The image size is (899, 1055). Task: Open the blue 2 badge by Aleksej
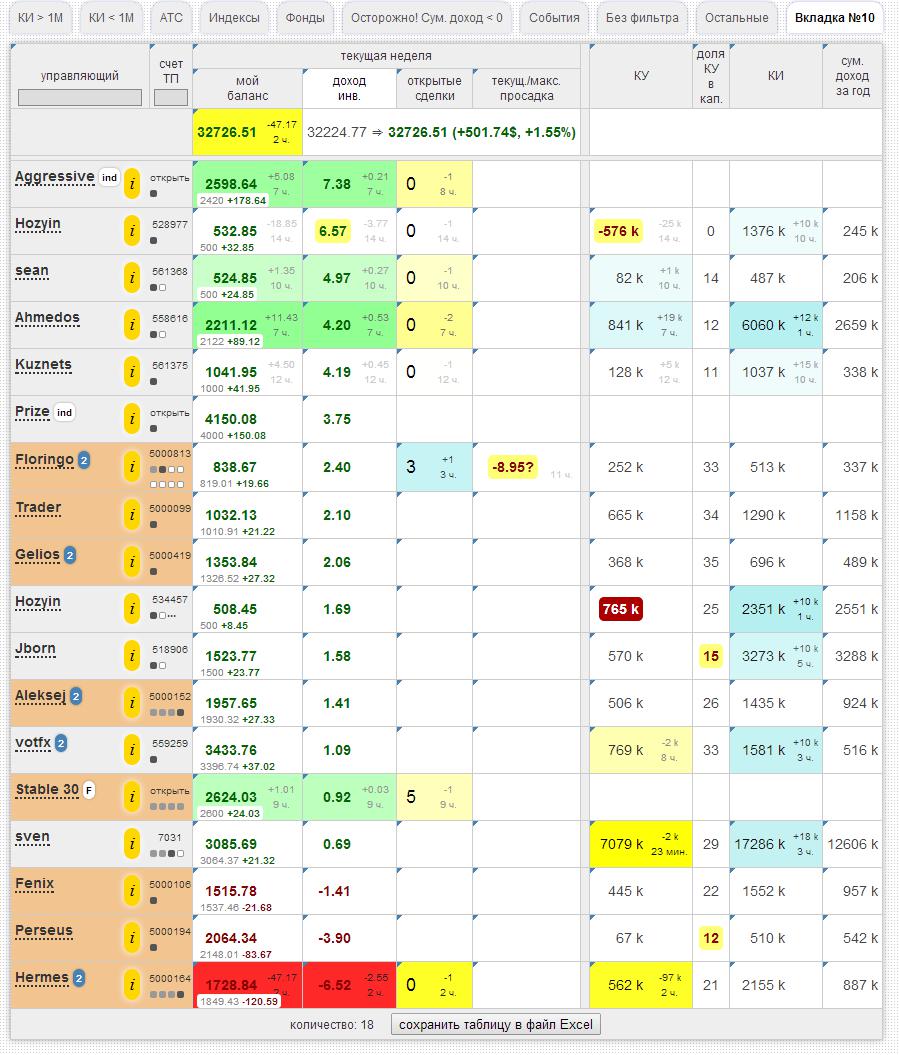click(x=76, y=696)
